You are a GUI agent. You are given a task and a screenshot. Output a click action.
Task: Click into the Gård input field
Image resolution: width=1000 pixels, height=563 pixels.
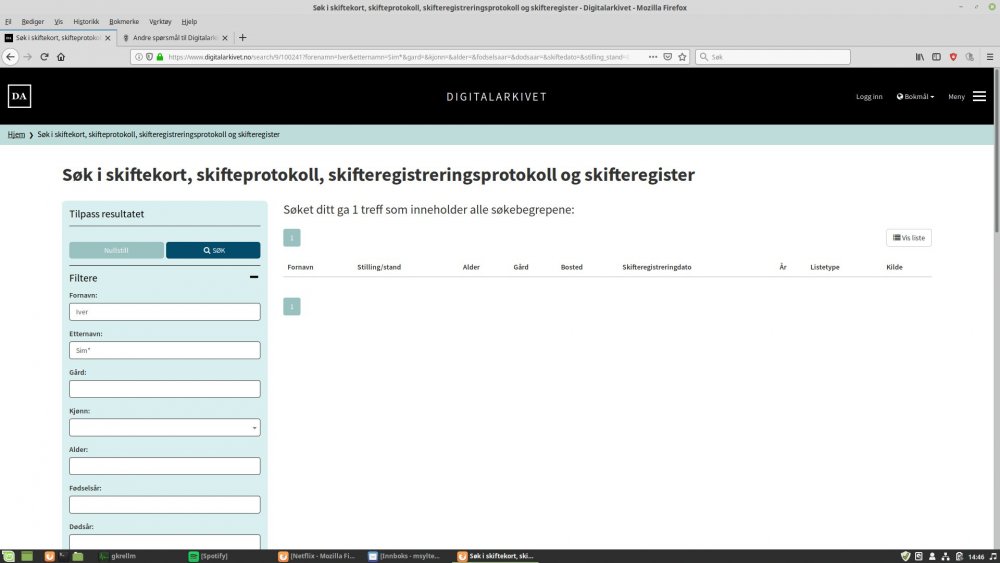pos(165,389)
